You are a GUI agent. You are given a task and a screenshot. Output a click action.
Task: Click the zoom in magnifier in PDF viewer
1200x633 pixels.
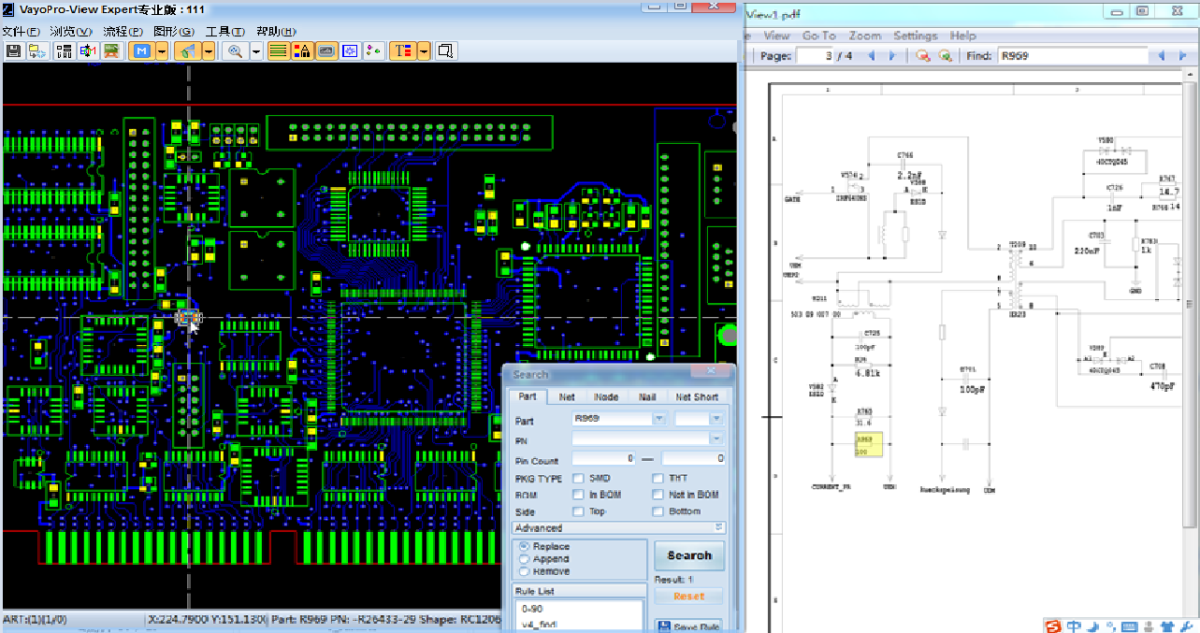(x=944, y=56)
